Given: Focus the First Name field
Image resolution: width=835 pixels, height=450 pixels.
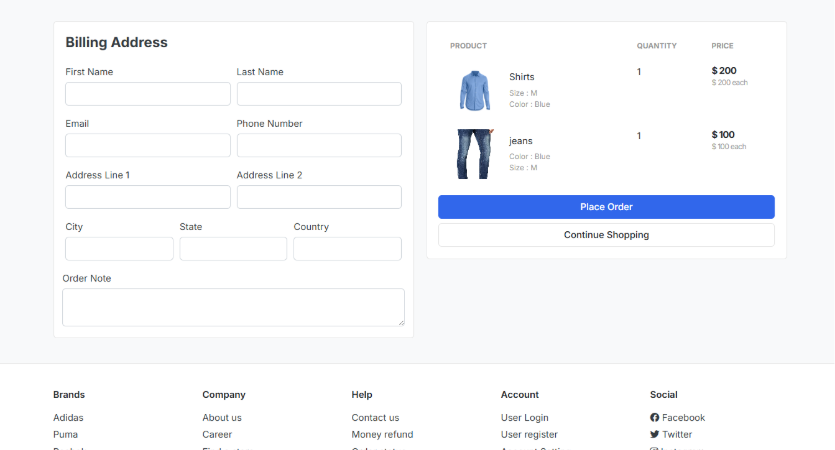Looking at the screenshot, I should click(x=148, y=94).
